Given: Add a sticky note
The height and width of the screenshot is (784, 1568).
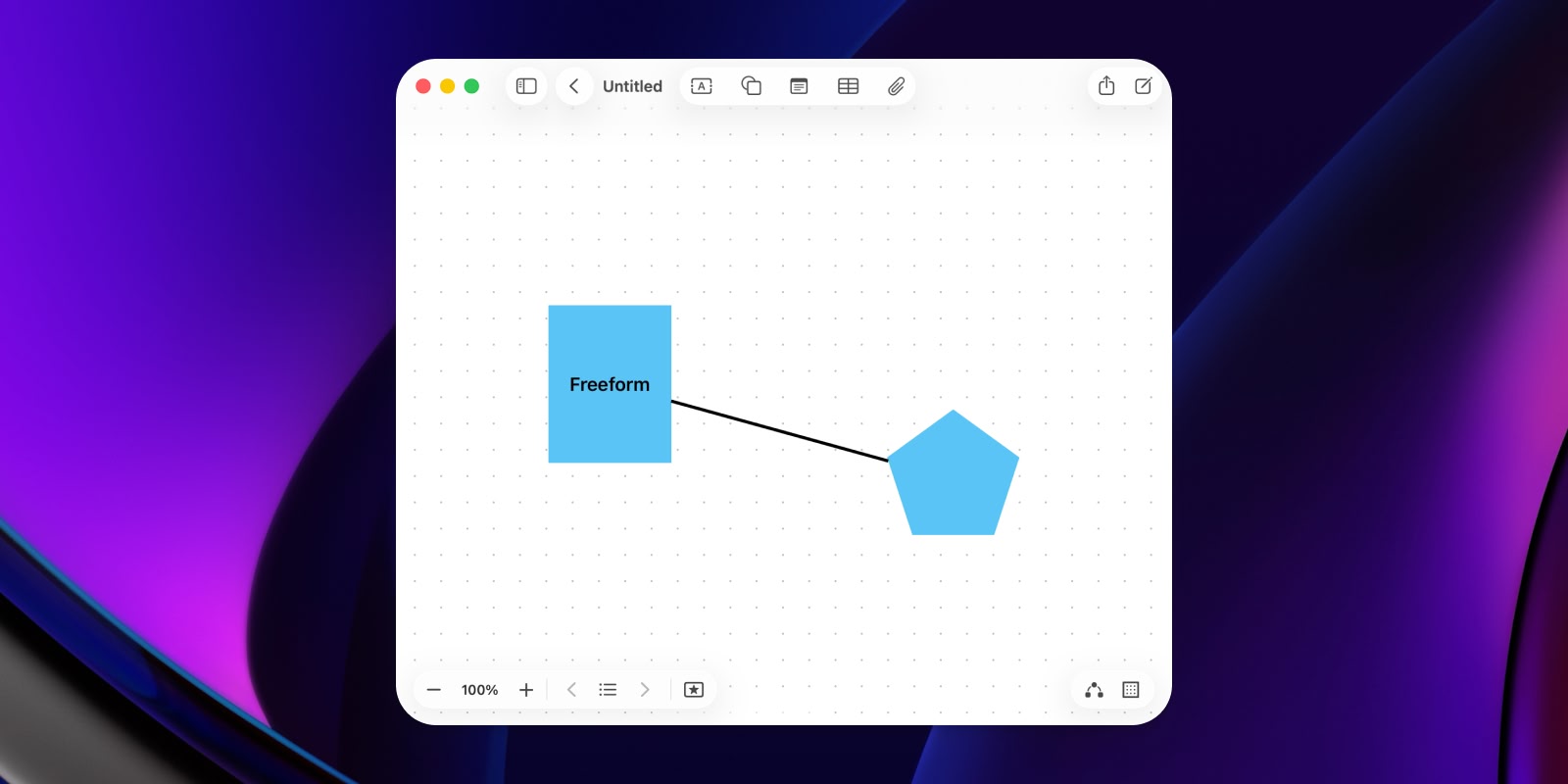Looking at the screenshot, I should [x=799, y=86].
